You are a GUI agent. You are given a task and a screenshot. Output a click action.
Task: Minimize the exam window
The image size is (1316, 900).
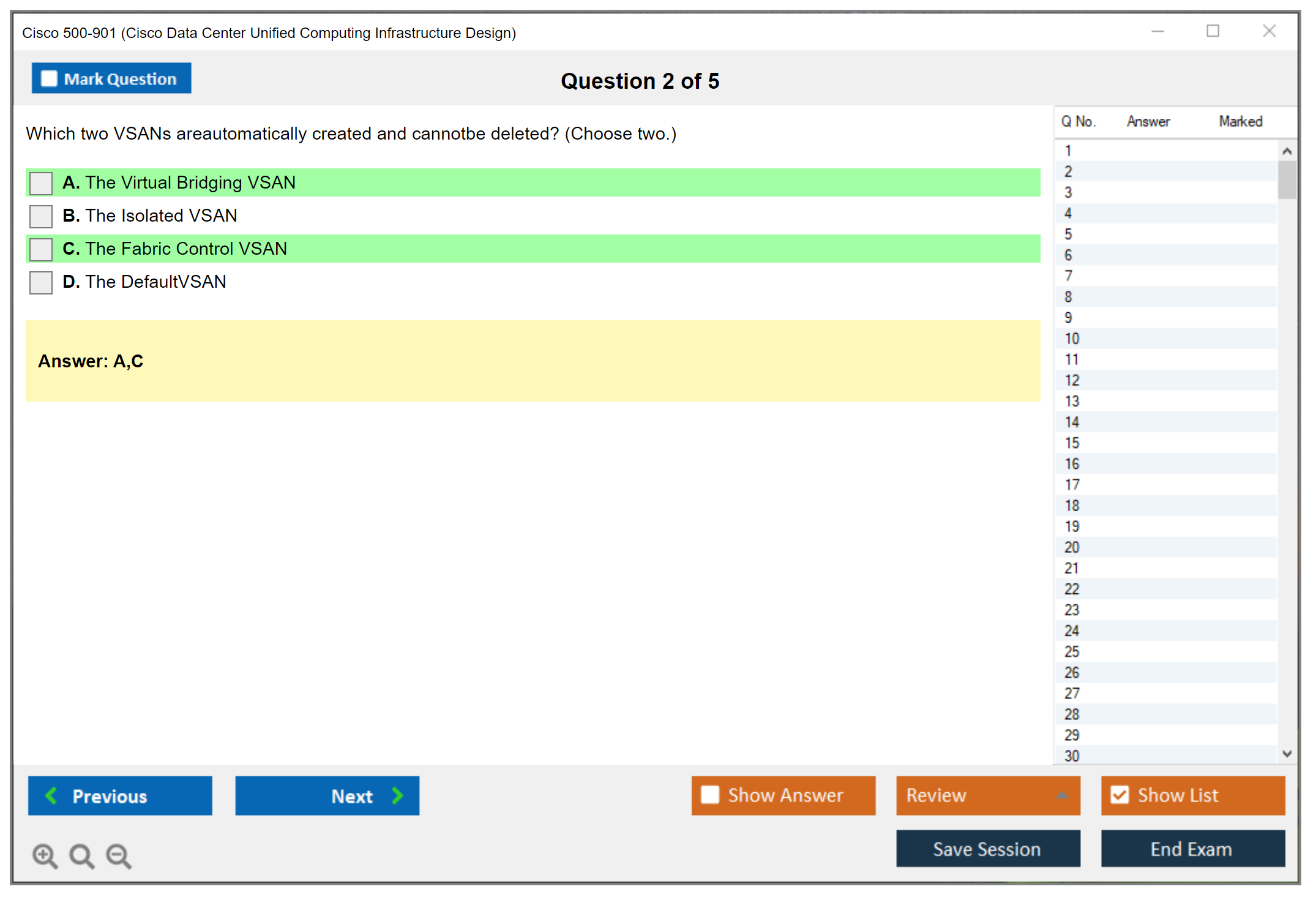click(x=1157, y=31)
